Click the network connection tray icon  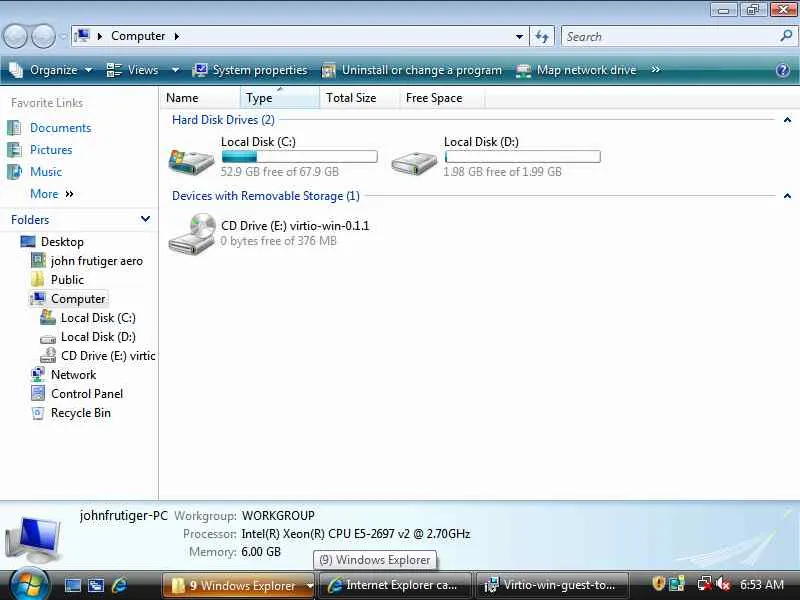[x=705, y=584]
